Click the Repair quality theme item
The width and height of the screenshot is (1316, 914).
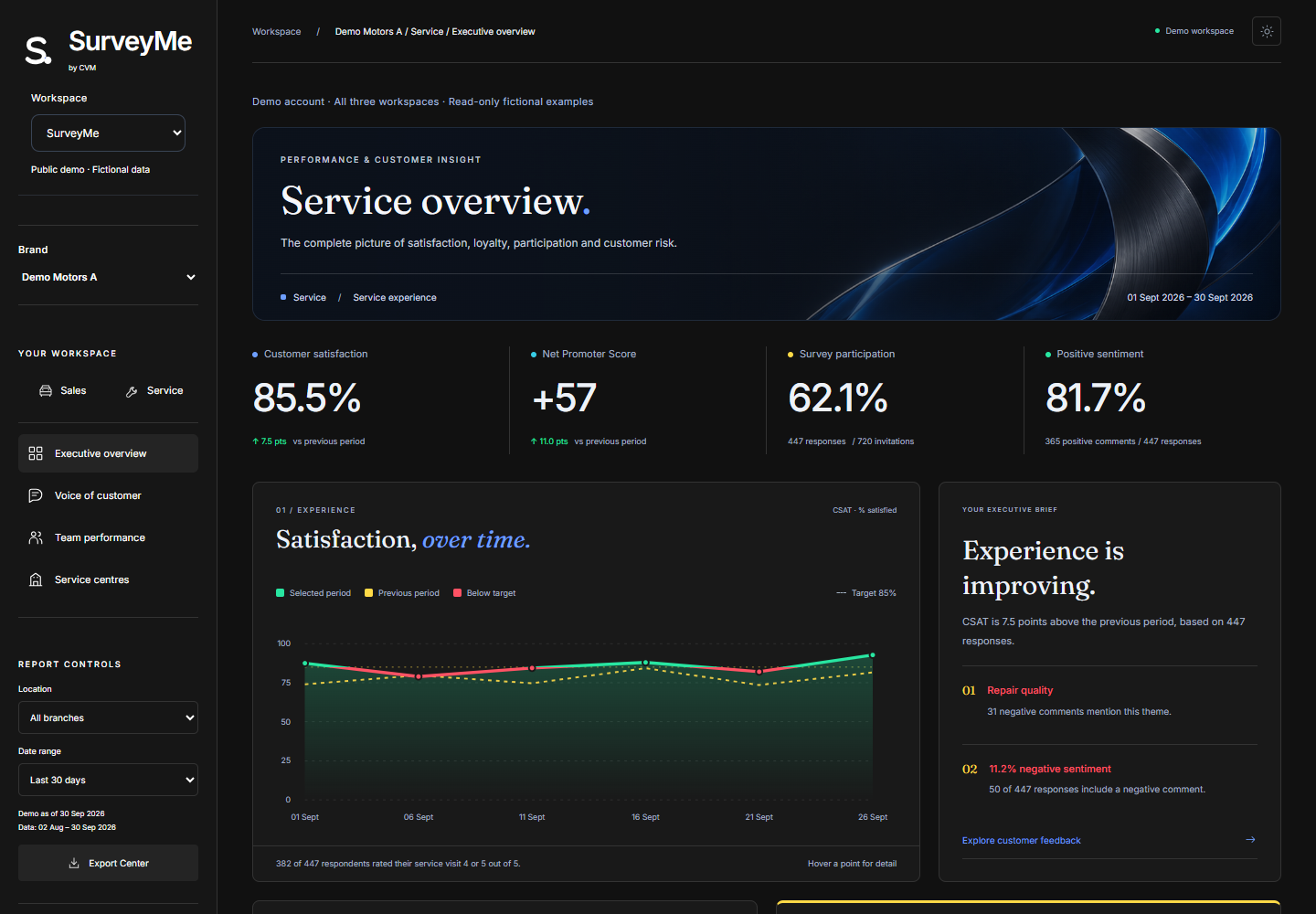tap(1109, 701)
